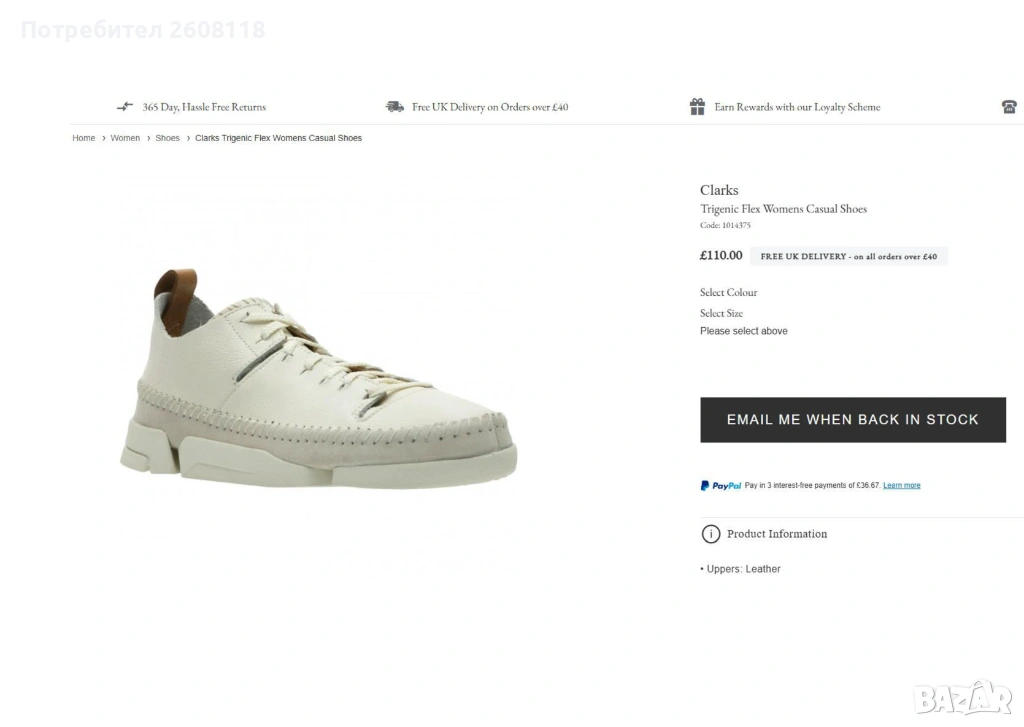The image size is (1024, 727).
Task: Click the PayPal logo
Action: click(x=721, y=486)
